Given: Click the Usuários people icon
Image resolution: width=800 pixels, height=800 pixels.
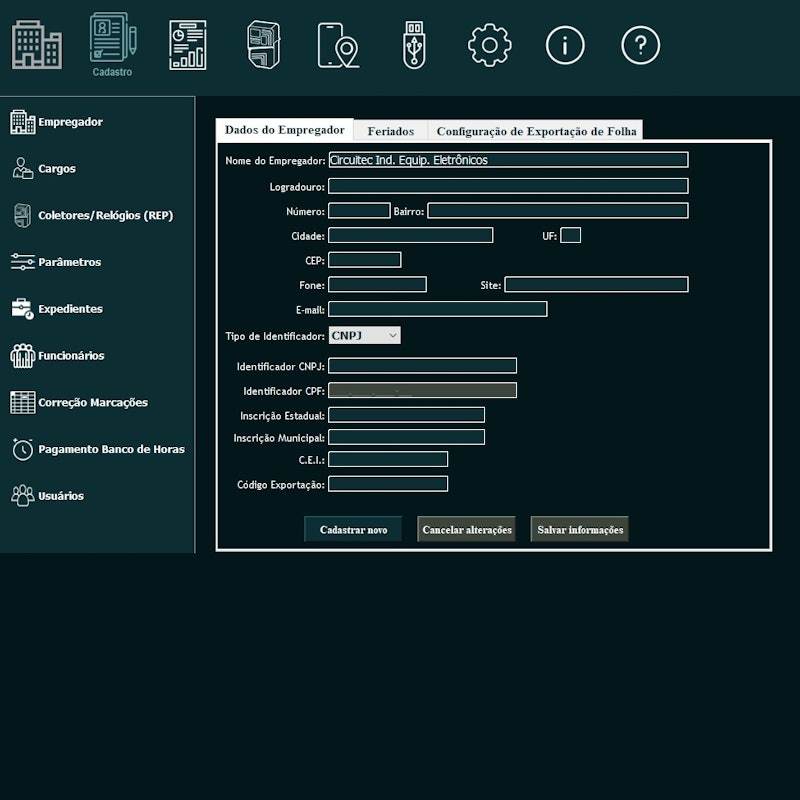Looking at the screenshot, I should click(x=22, y=495).
